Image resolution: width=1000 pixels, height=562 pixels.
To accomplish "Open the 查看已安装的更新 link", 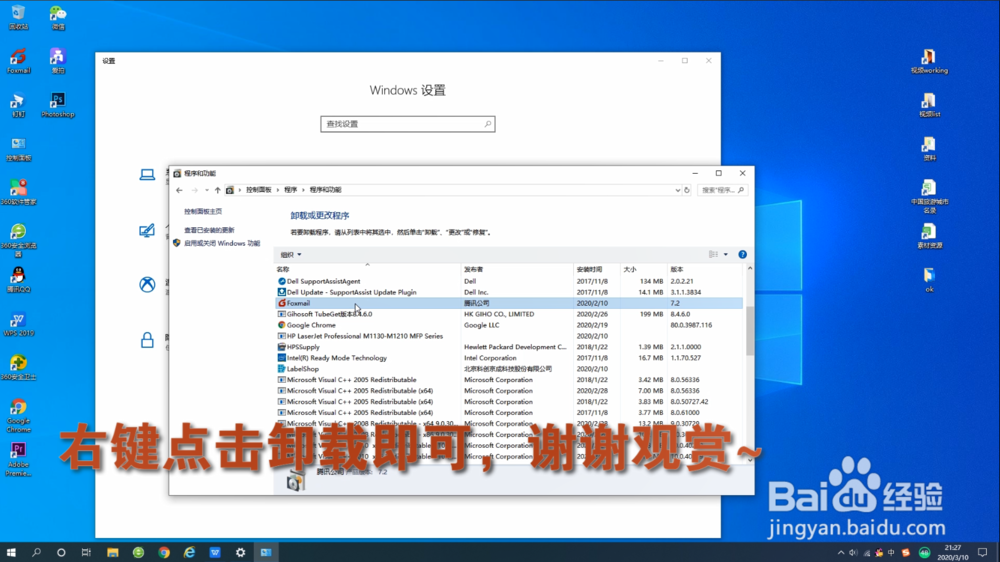I will tap(209, 230).
